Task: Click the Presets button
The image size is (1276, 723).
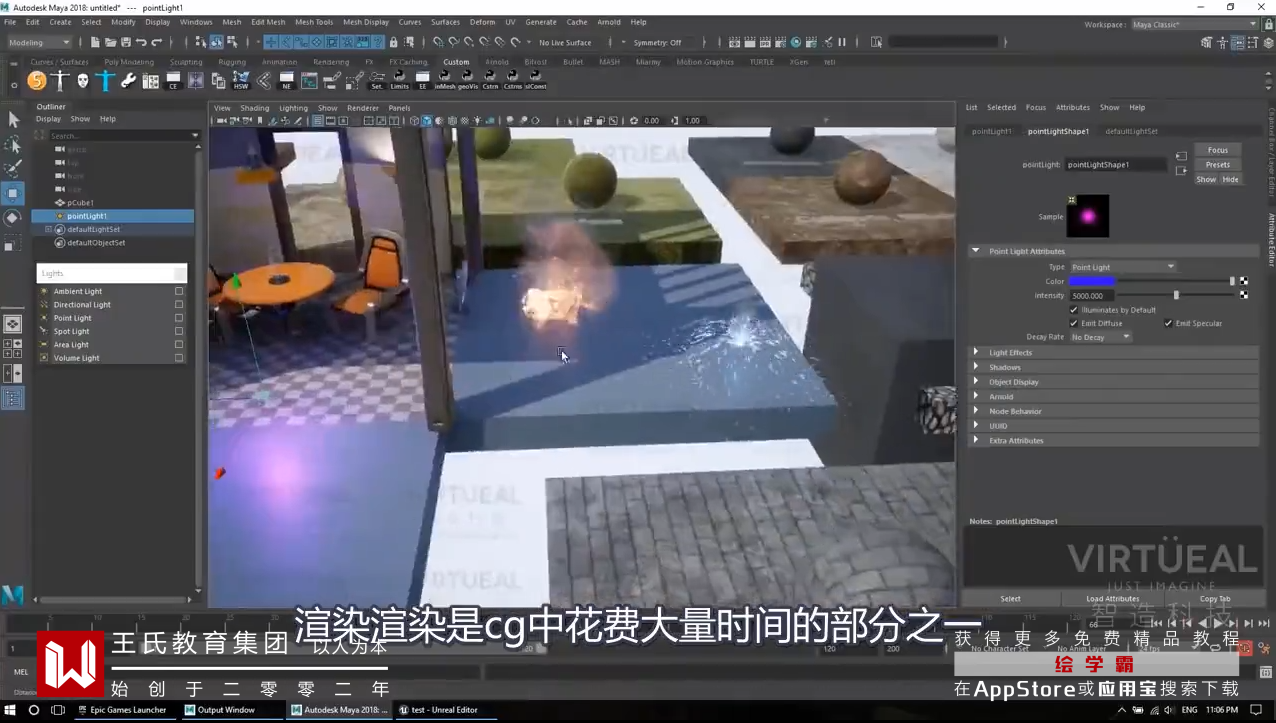Action: pos(1217,165)
